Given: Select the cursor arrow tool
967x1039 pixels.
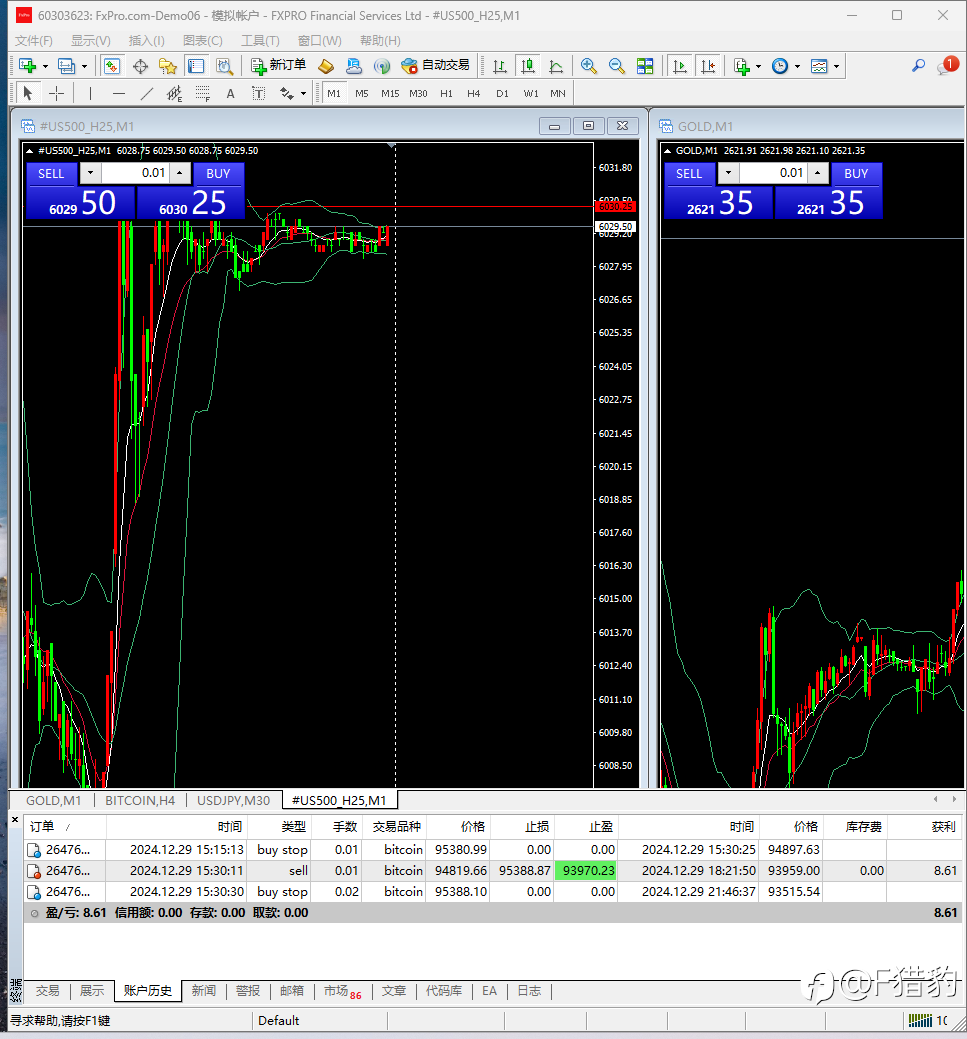Looking at the screenshot, I should point(28,93).
